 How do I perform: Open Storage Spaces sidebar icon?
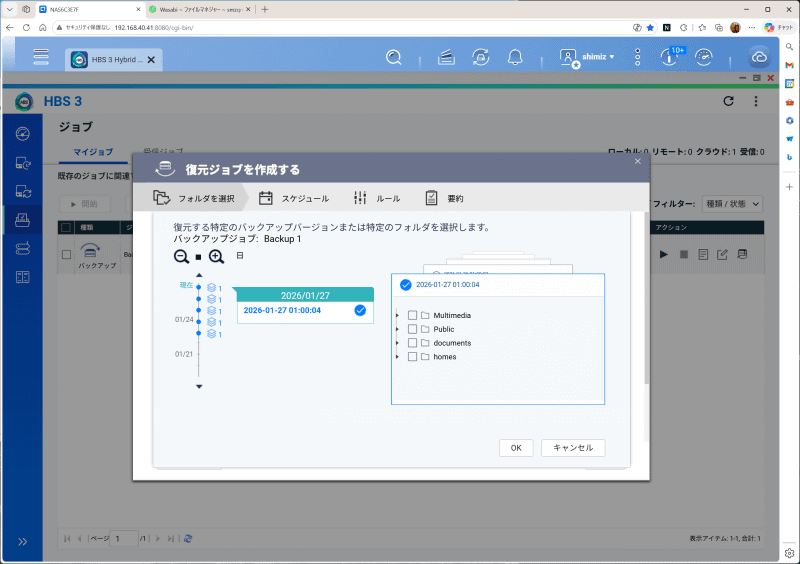(22, 249)
